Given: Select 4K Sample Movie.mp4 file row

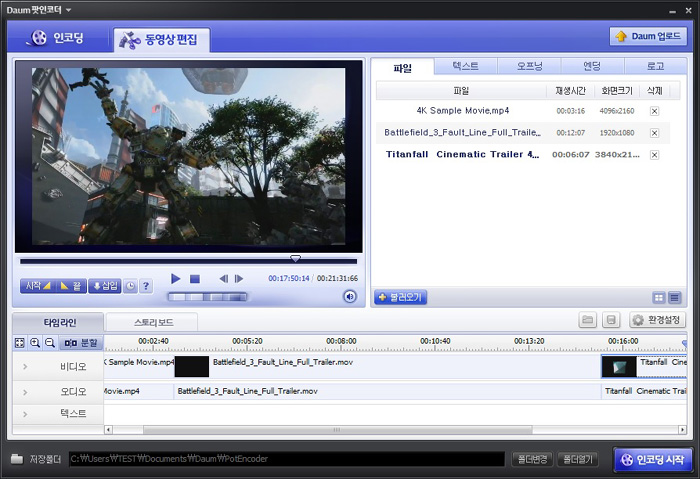Looking at the screenshot, I should pos(523,111).
